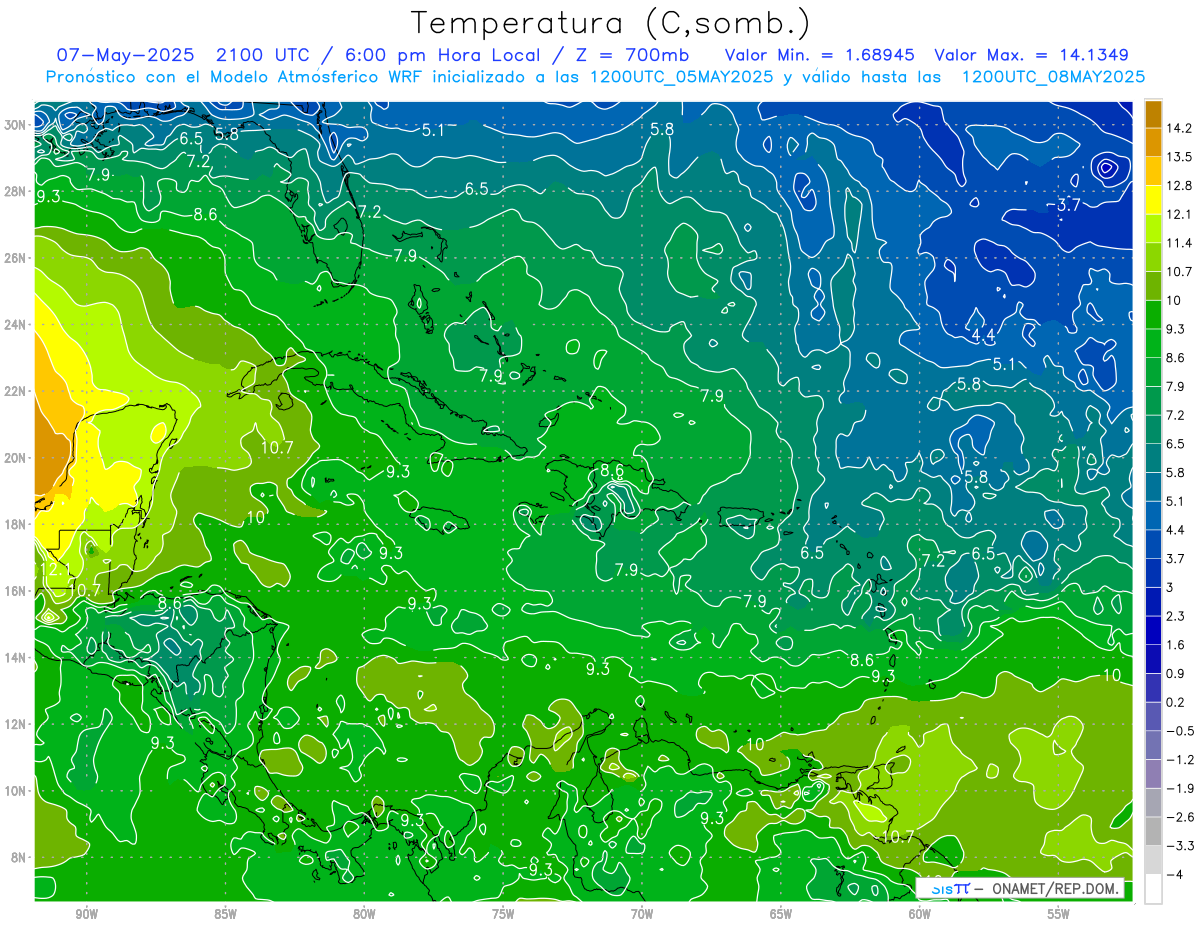Click the '-0.5' color scale label
Image resolution: width=1200 pixels, height=927 pixels.
pyautogui.click(x=1181, y=731)
